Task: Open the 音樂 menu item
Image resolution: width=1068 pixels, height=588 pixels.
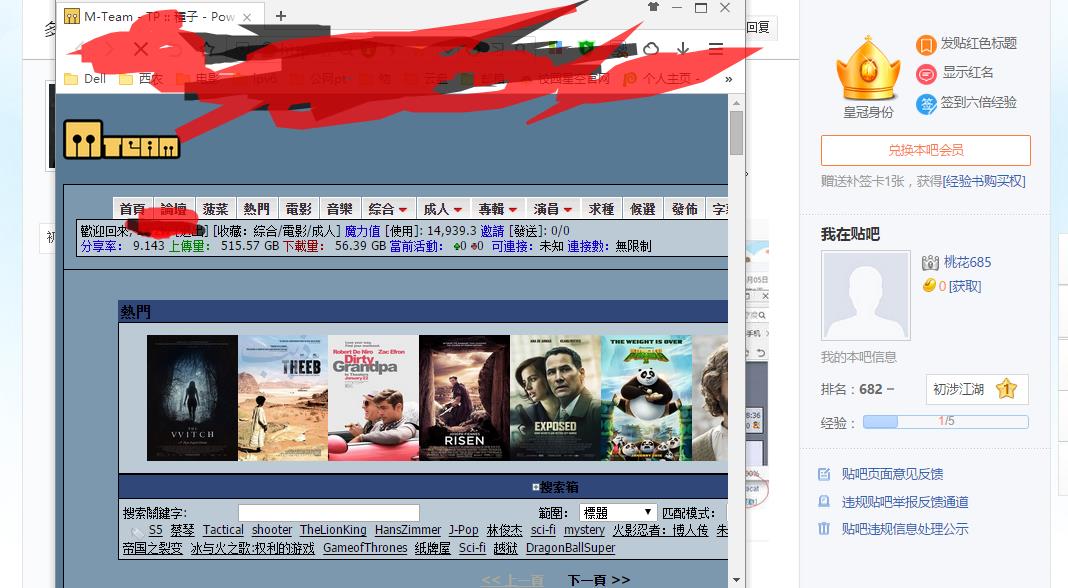Action: point(340,208)
